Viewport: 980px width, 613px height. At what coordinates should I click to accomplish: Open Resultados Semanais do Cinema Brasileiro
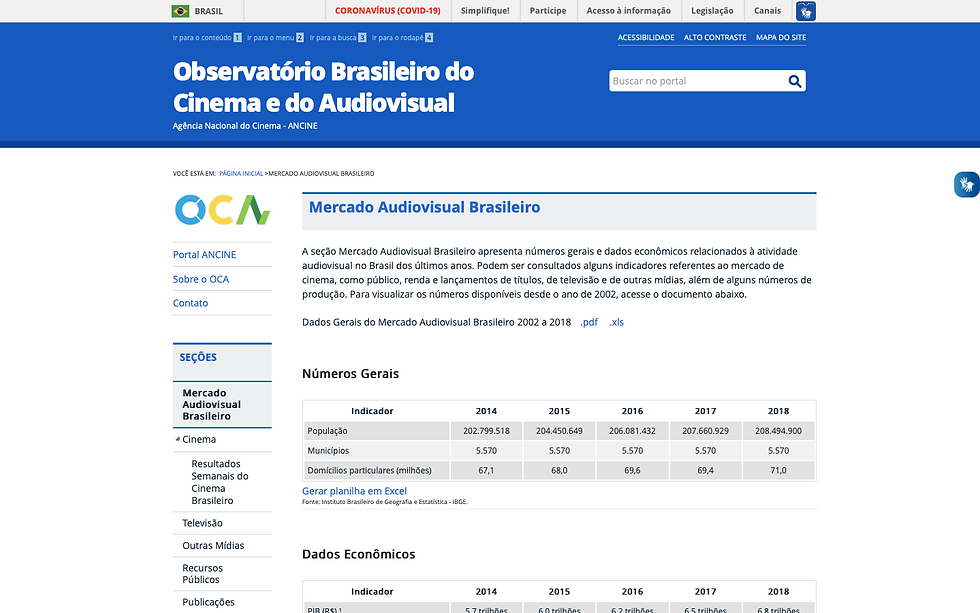tap(219, 482)
